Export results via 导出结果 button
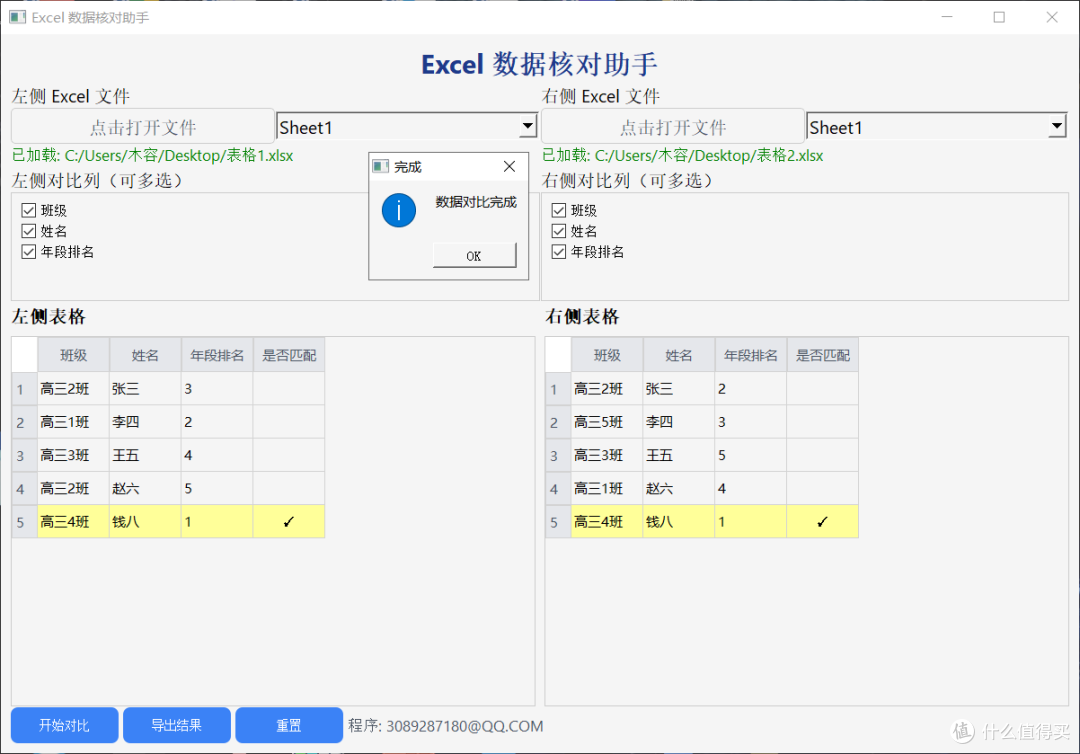This screenshot has height=754, width=1080. (176, 725)
